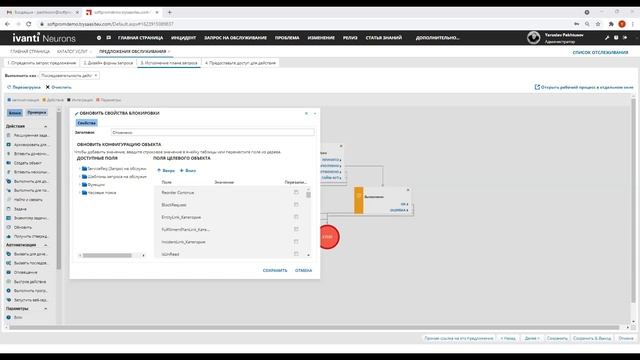Collapse the Автоматизация section
This screenshot has height=360, width=640.
point(45,245)
